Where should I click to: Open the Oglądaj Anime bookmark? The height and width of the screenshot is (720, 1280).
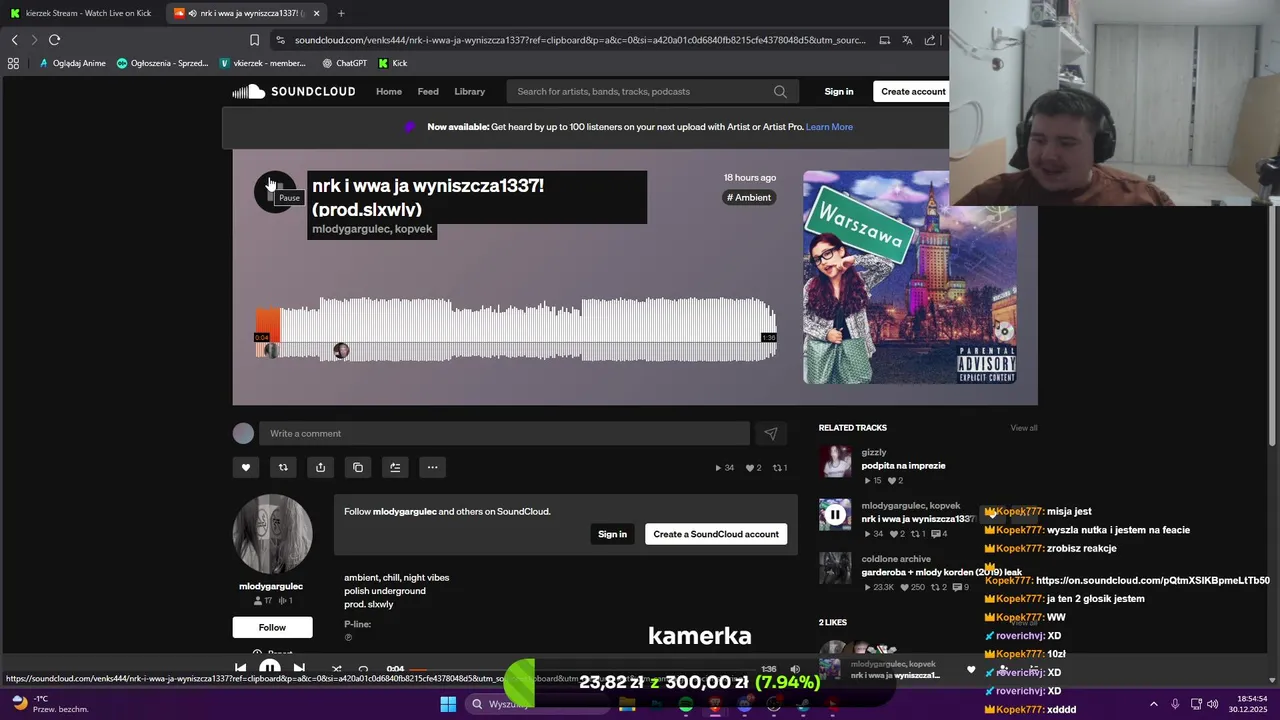72,63
